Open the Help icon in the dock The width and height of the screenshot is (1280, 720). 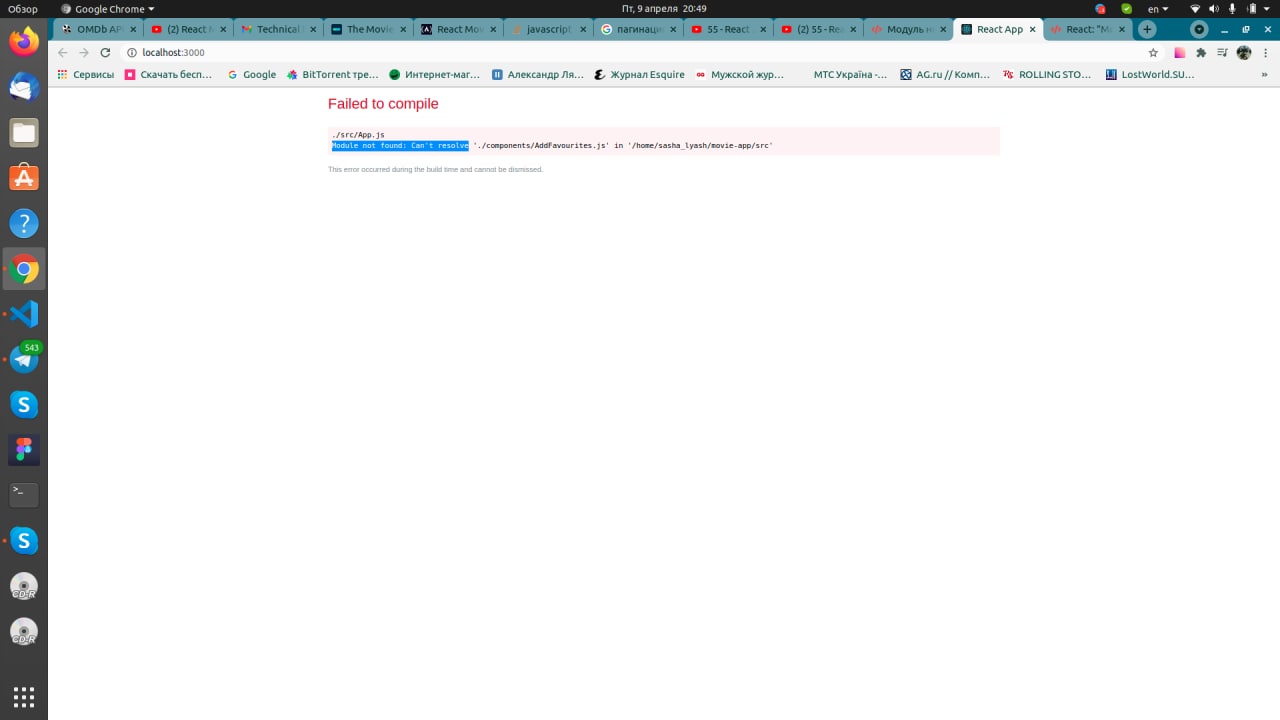click(x=24, y=224)
